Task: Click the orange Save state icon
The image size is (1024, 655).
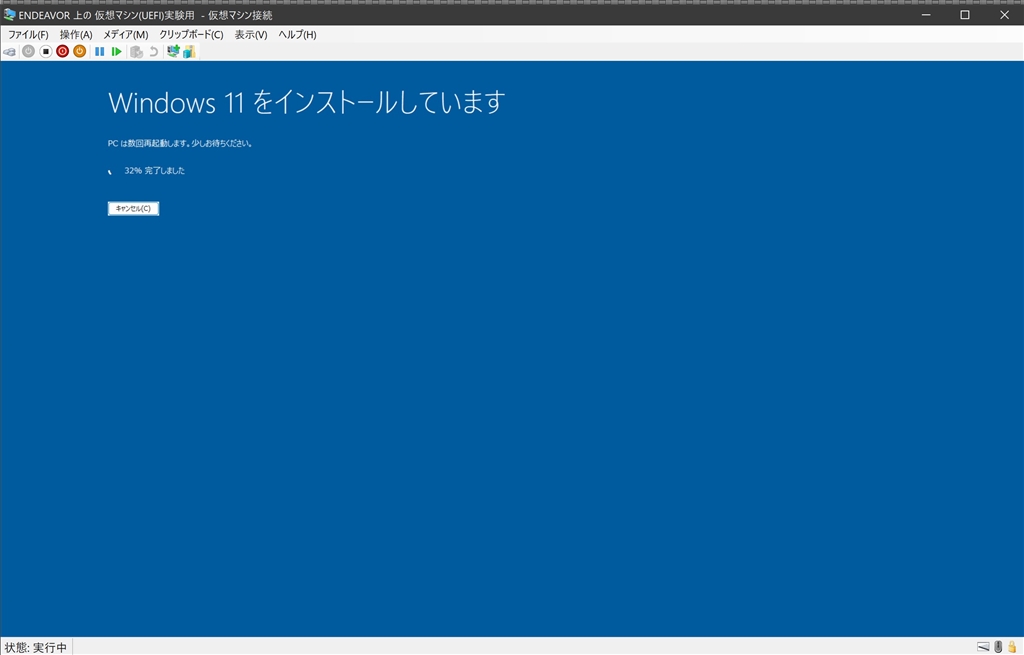Action: click(x=79, y=52)
